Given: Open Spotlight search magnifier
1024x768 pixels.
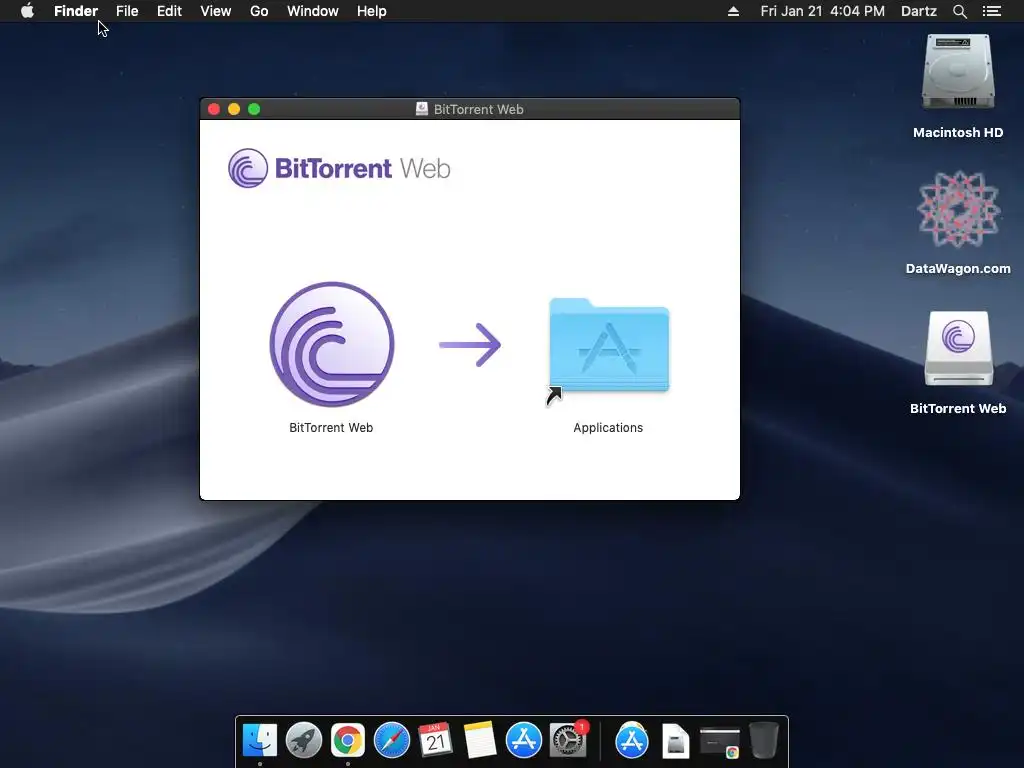Looking at the screenshot, I should click(959, 11).
